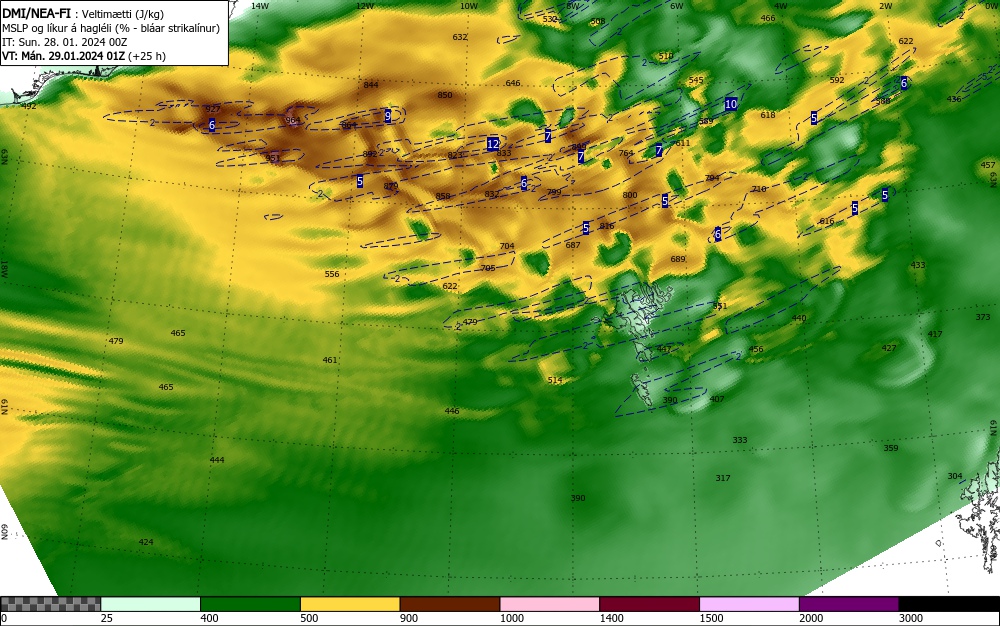1000x626 pixels.
Task: Click the light pink 1000–1400 legend swatch
Action: 550,604
